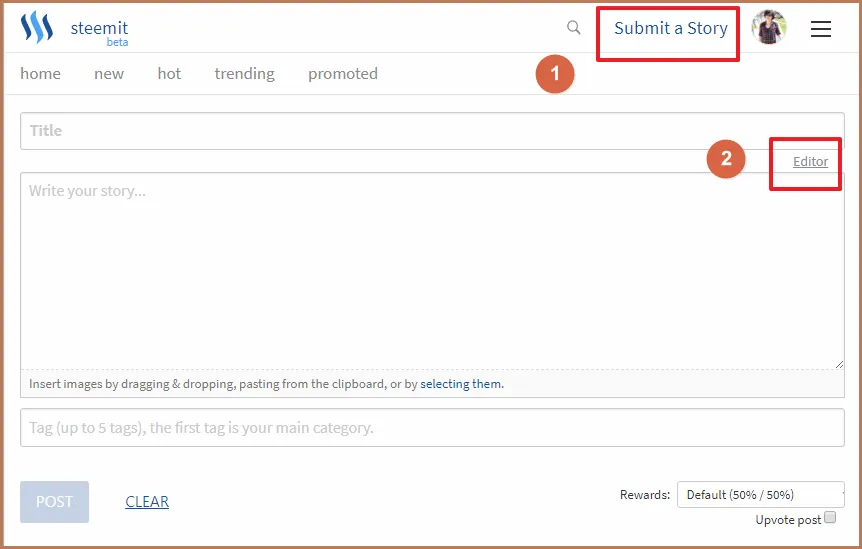Viewport: 862px width, 549px height.
Task: Open the promoted tab
Action: (343, 74)
